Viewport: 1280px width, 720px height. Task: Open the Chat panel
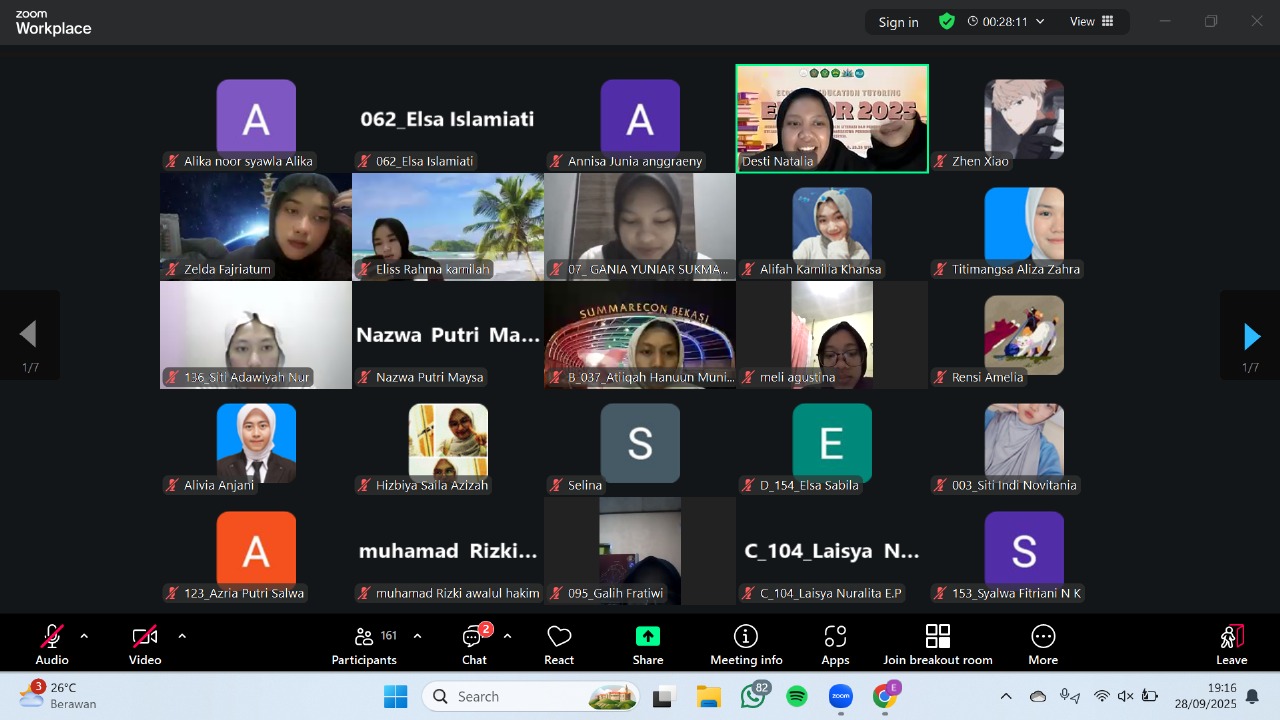tap(474, 645)
